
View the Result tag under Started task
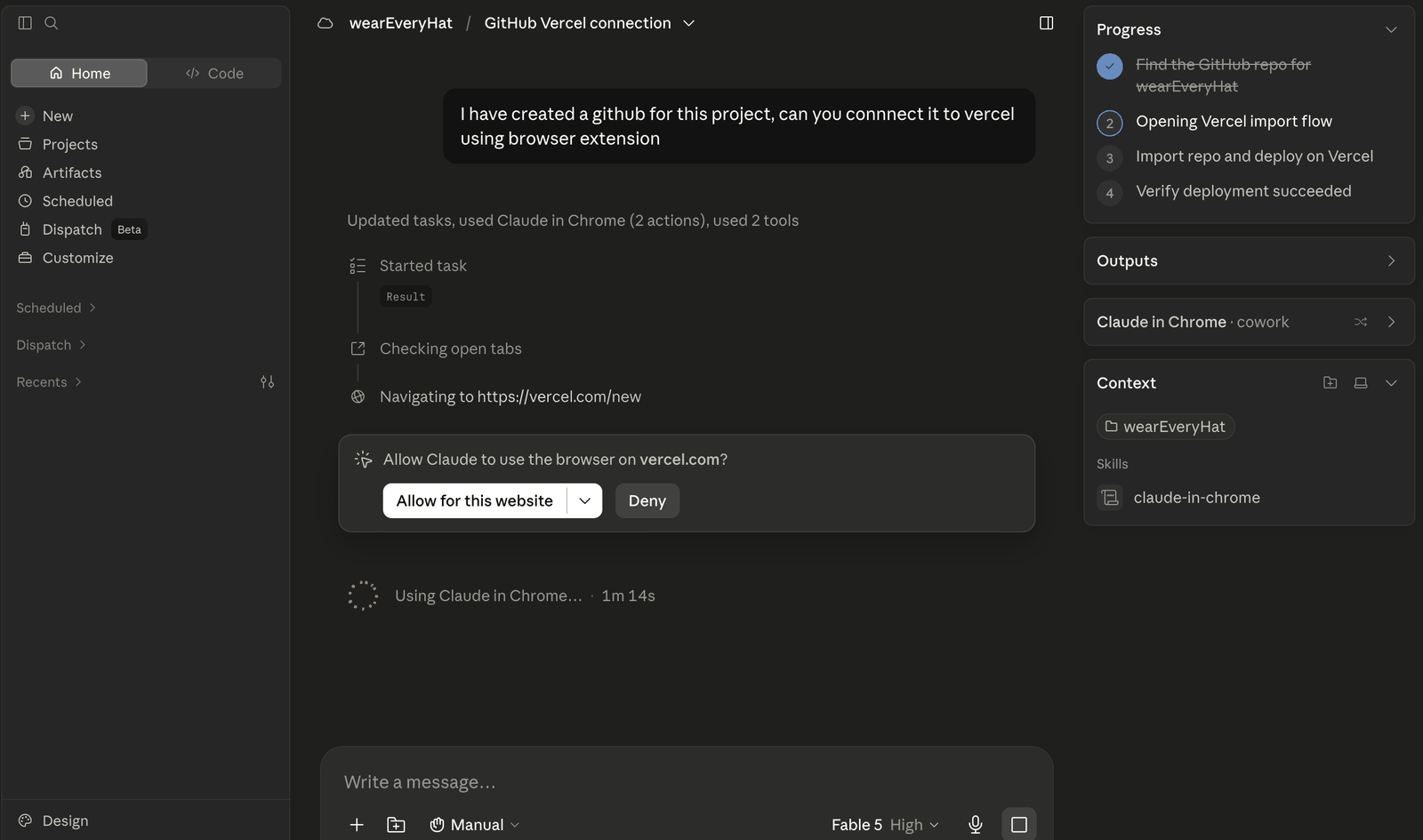tap(406, 297)
